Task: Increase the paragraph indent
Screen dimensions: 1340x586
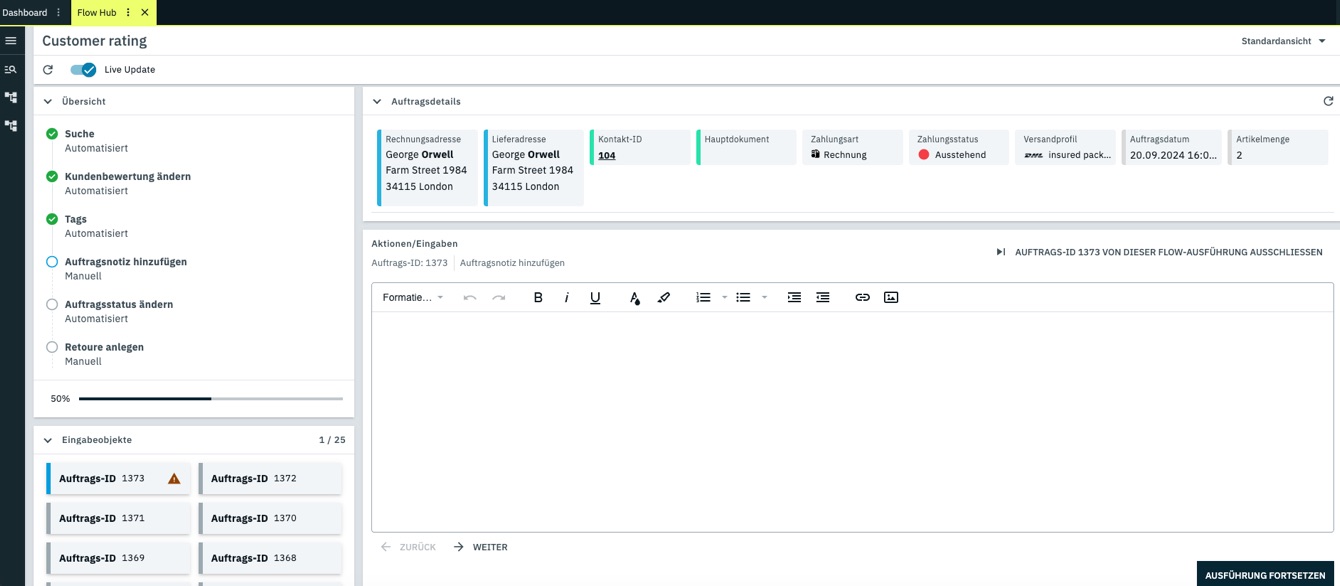Action: coord(794,297)
